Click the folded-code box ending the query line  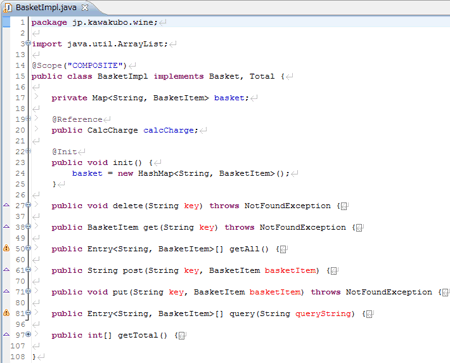[369, 314]
